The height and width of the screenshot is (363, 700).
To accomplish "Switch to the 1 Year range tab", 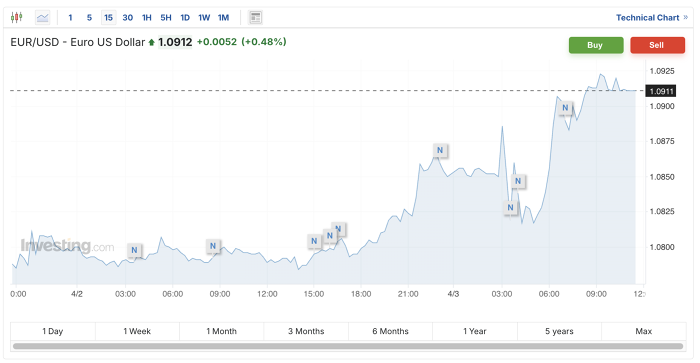I will pos(475,331).
